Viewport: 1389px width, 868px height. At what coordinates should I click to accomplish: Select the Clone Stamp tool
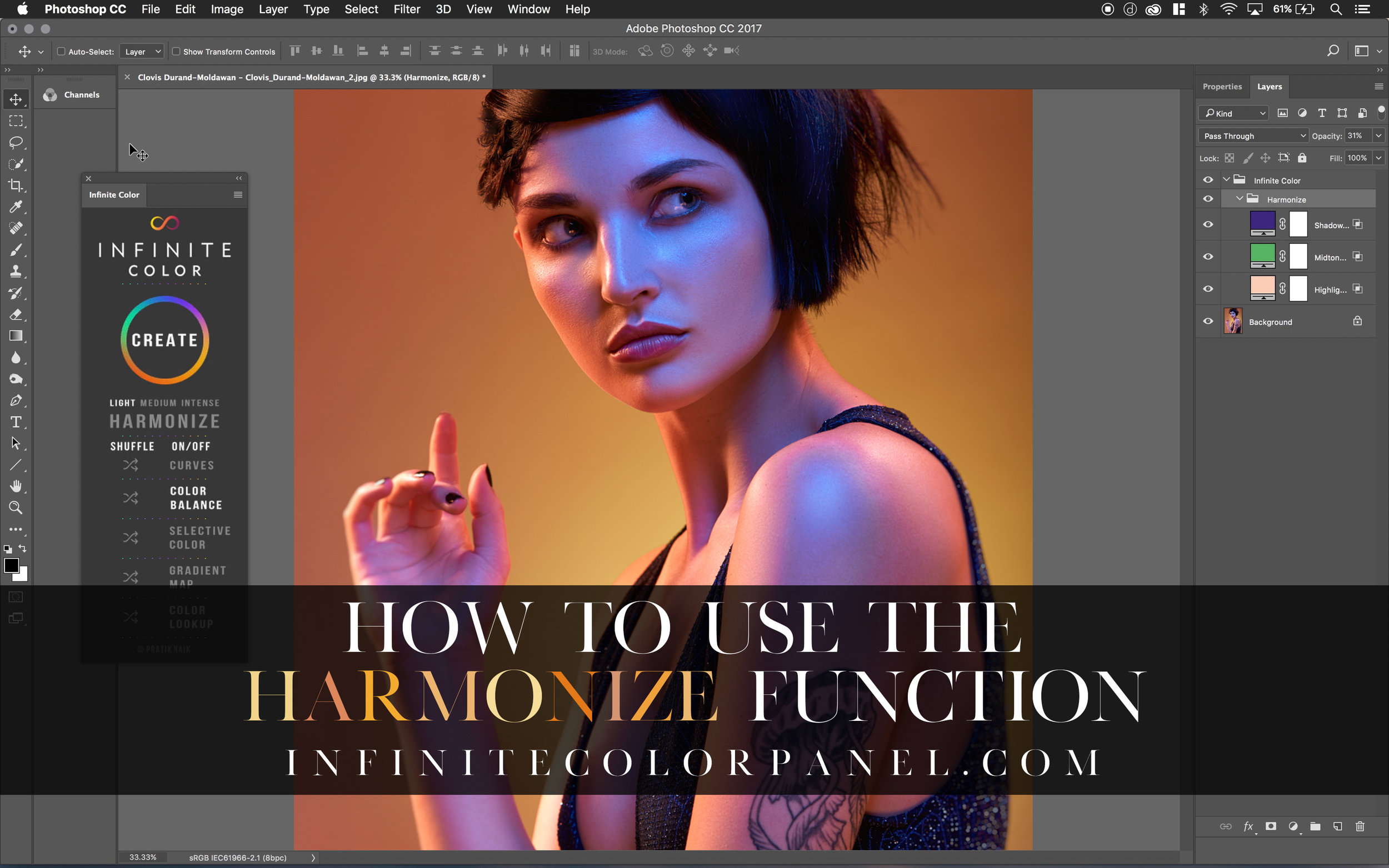click(16, 272)
